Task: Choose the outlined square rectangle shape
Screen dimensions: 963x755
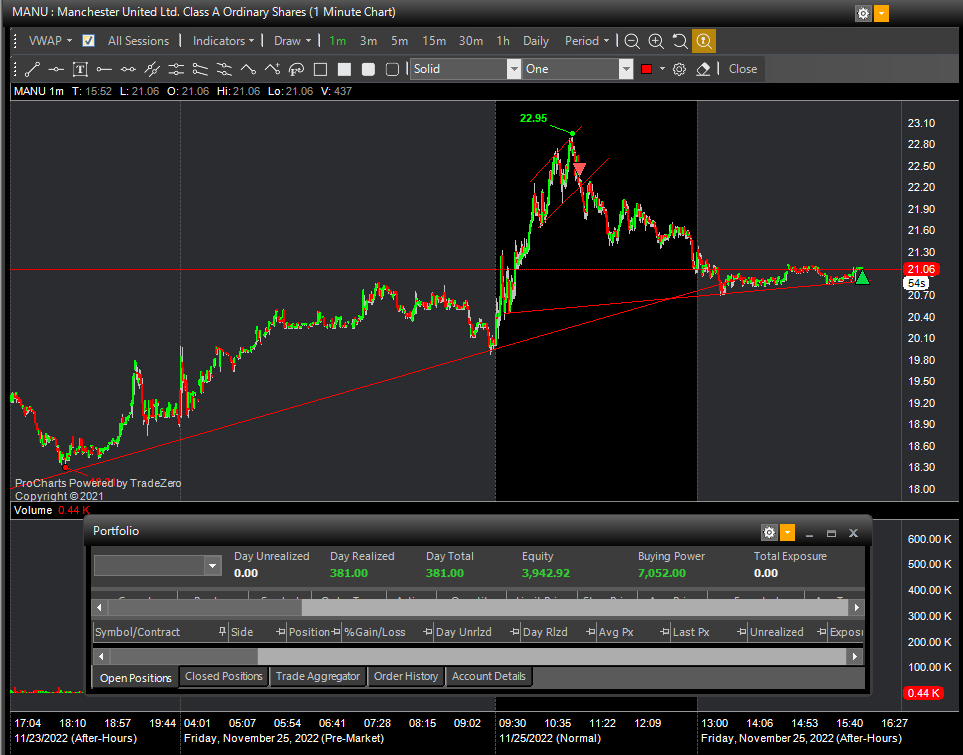Action: point(320,69)
